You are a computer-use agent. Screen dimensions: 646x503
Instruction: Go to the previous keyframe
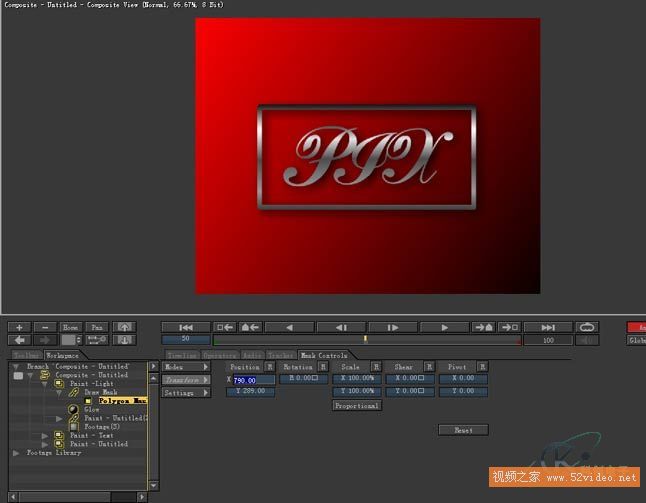[225, 327]
